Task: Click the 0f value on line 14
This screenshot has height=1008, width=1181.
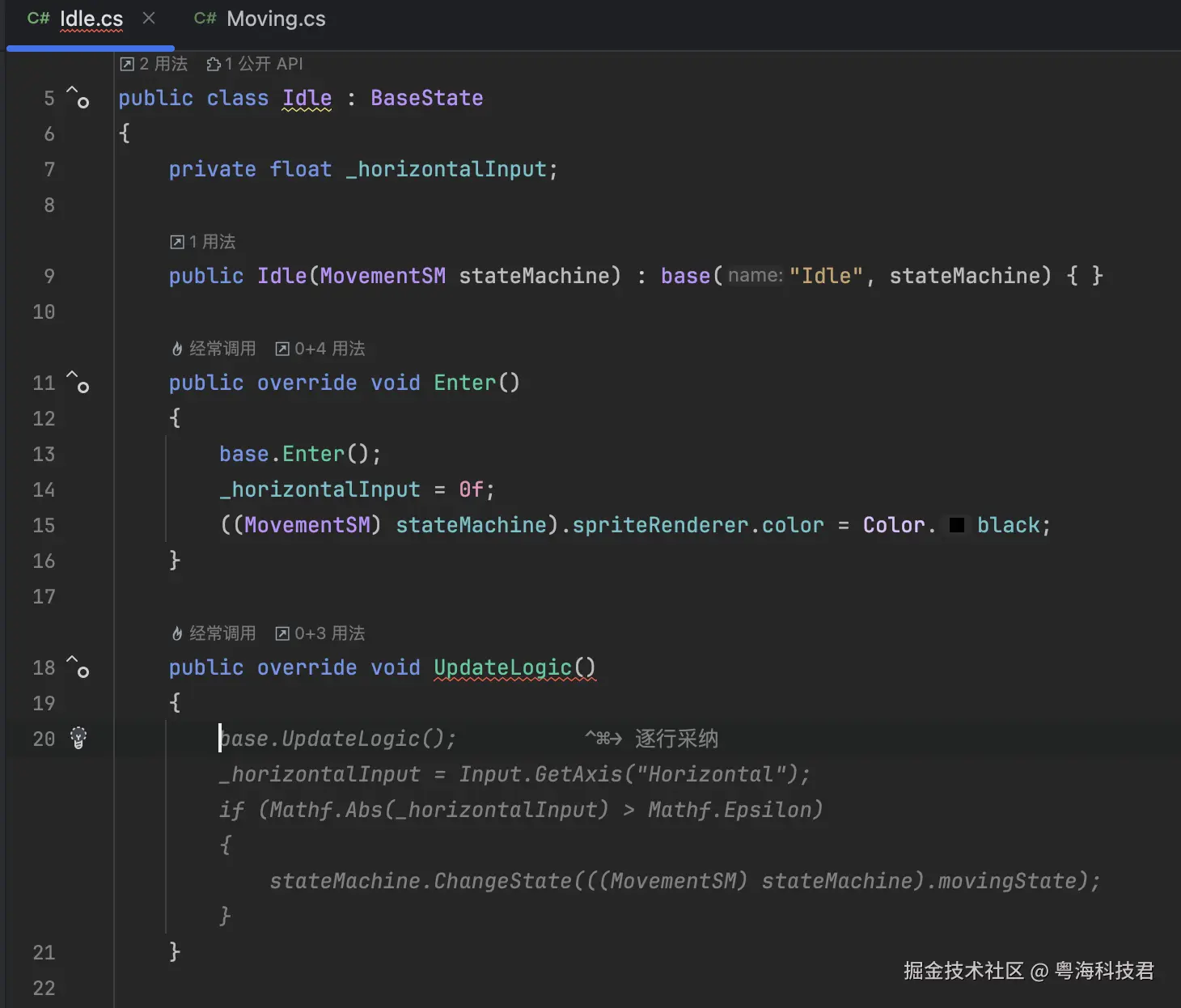Action: pos(471,489)
